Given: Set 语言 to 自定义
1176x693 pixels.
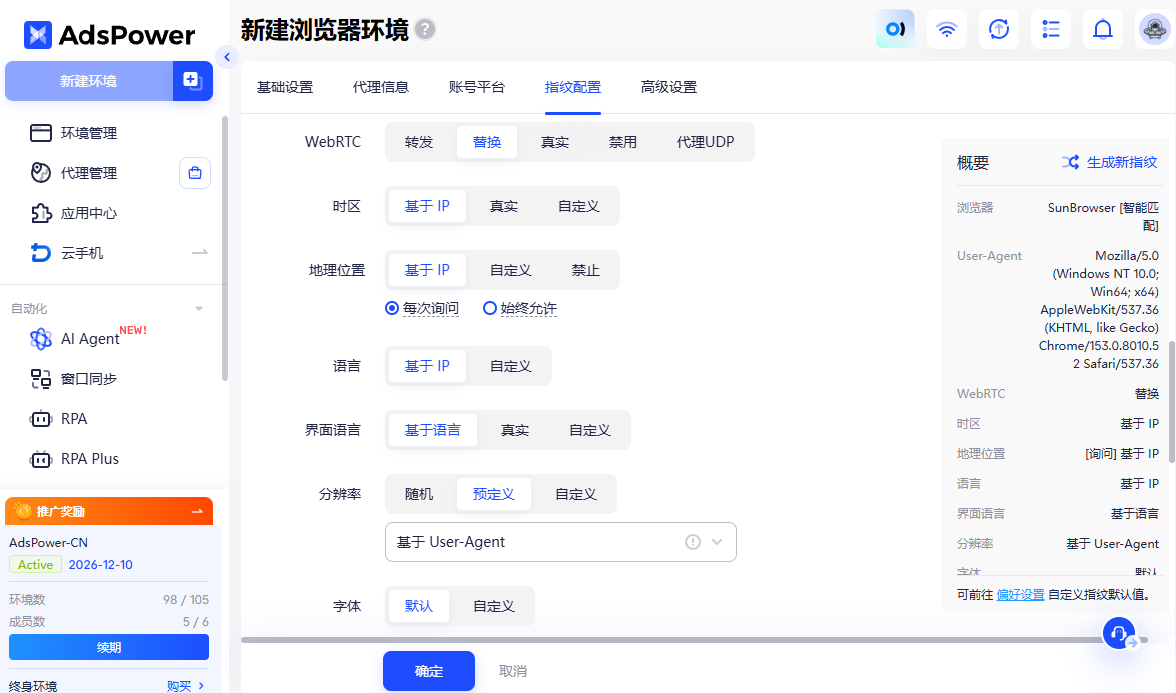Looking at the screenshot, I should [x=510, y=366].
